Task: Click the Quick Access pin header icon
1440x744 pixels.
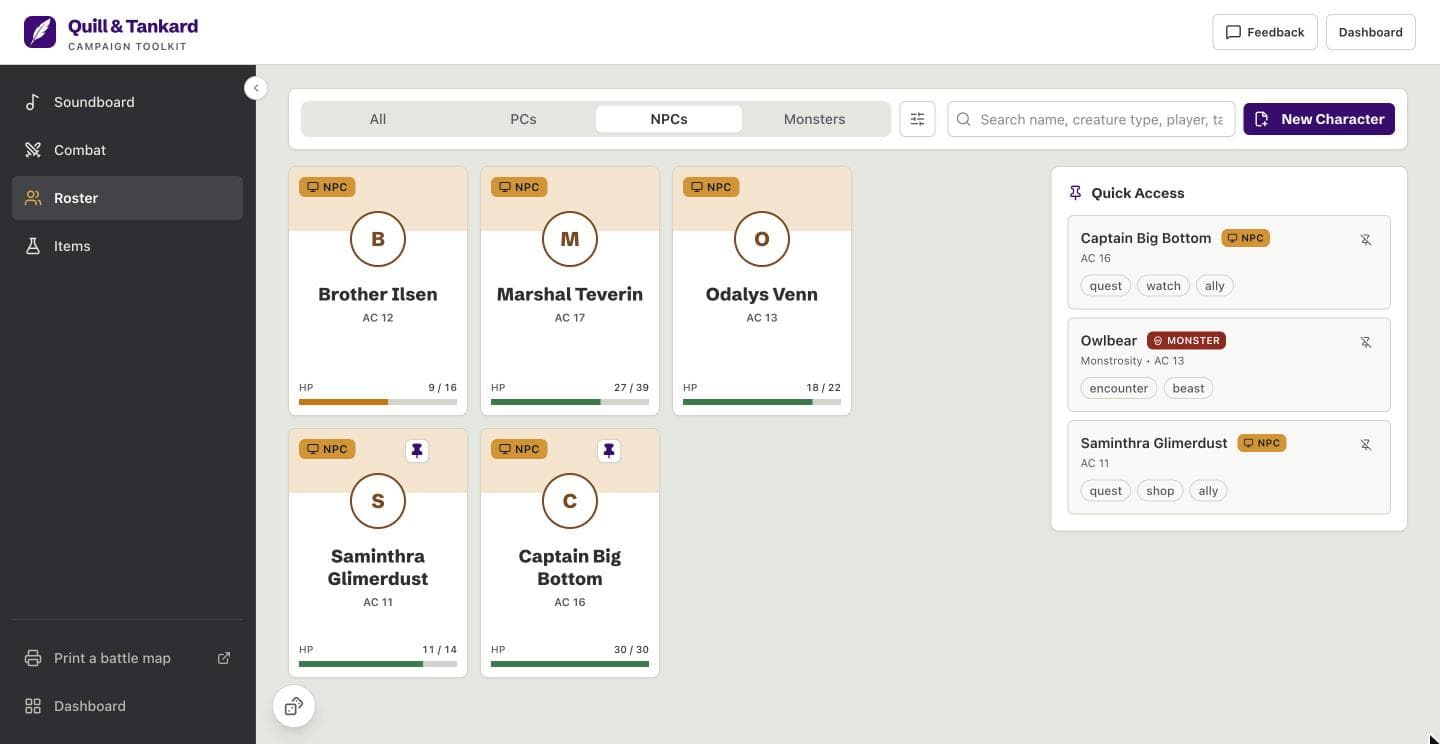Action: pyautogui.click(x=1075, y=193)
